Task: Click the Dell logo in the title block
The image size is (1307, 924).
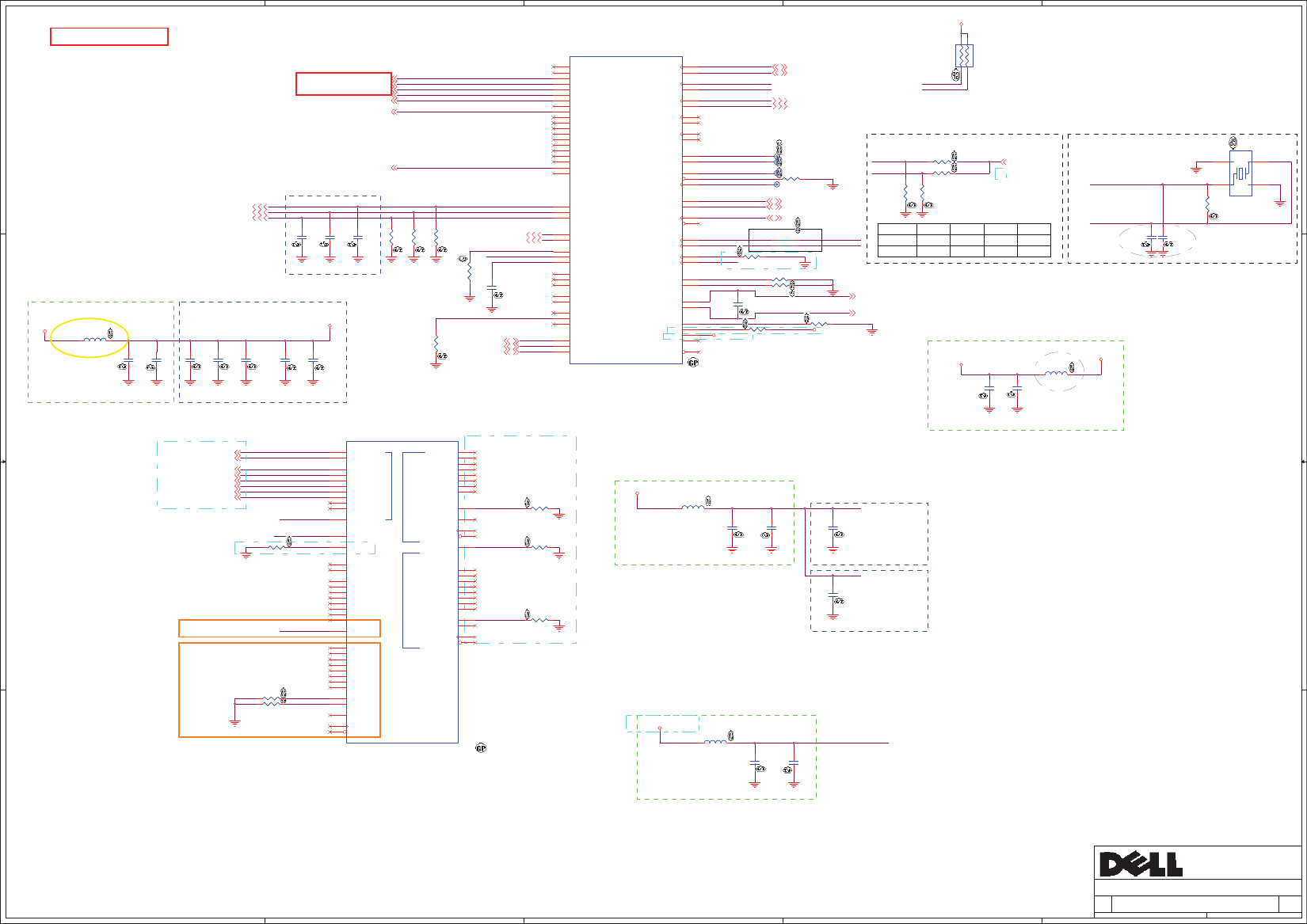Action: (x=1141, y=864)
